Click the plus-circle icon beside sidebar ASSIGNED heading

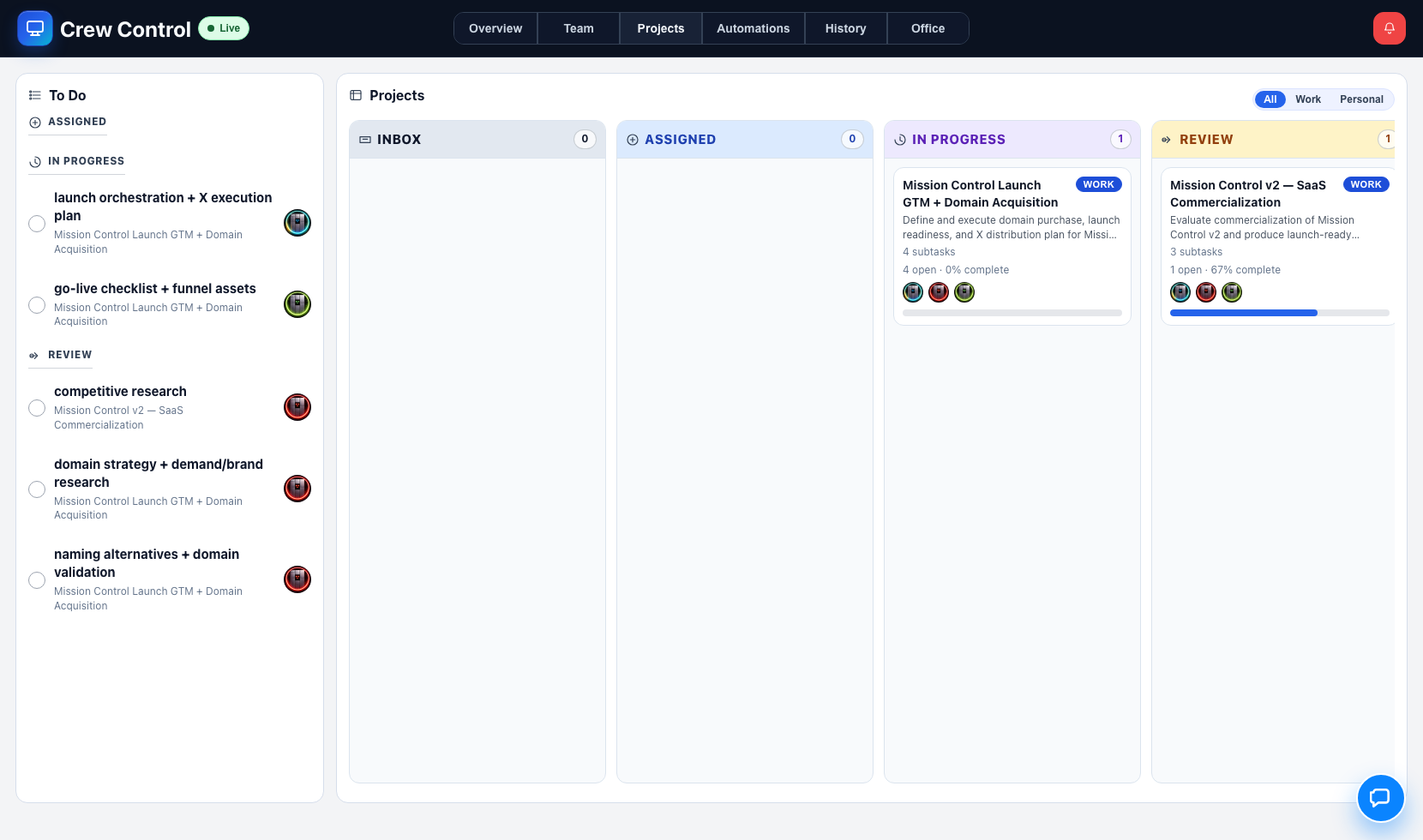click(x=34, y=122)
